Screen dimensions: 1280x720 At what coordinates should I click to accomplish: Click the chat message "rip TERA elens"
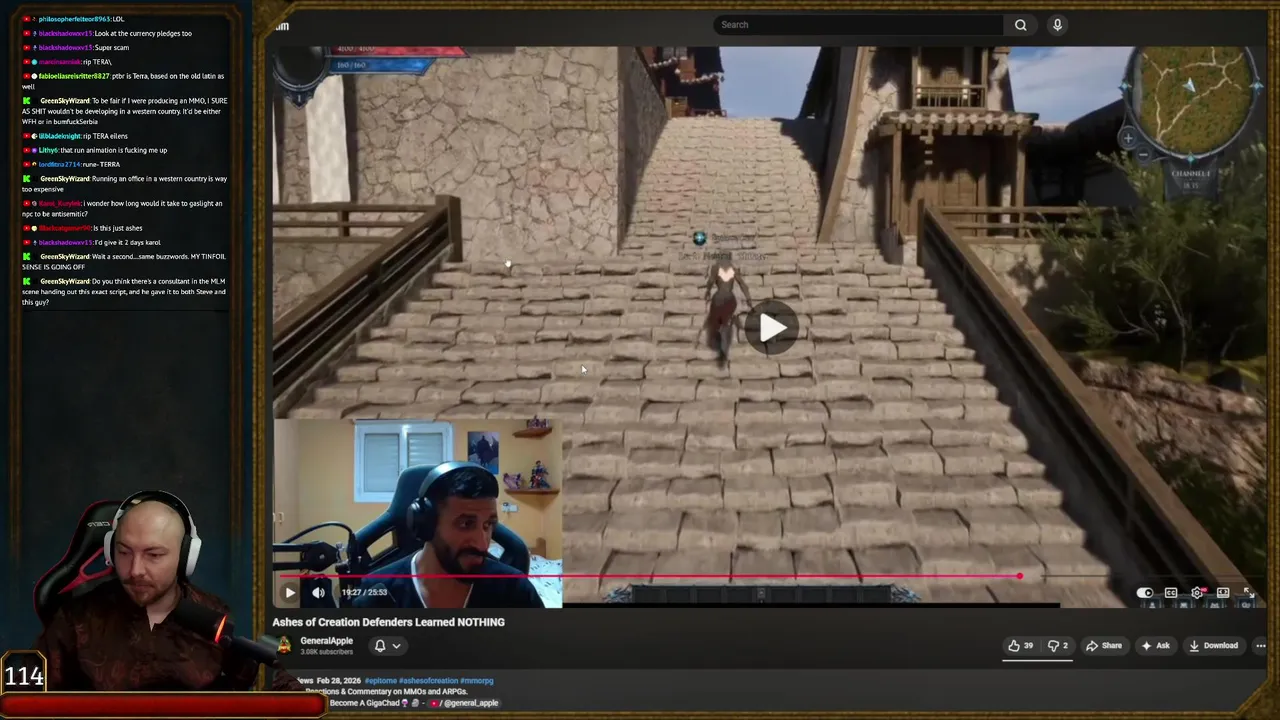click(105, 136)
